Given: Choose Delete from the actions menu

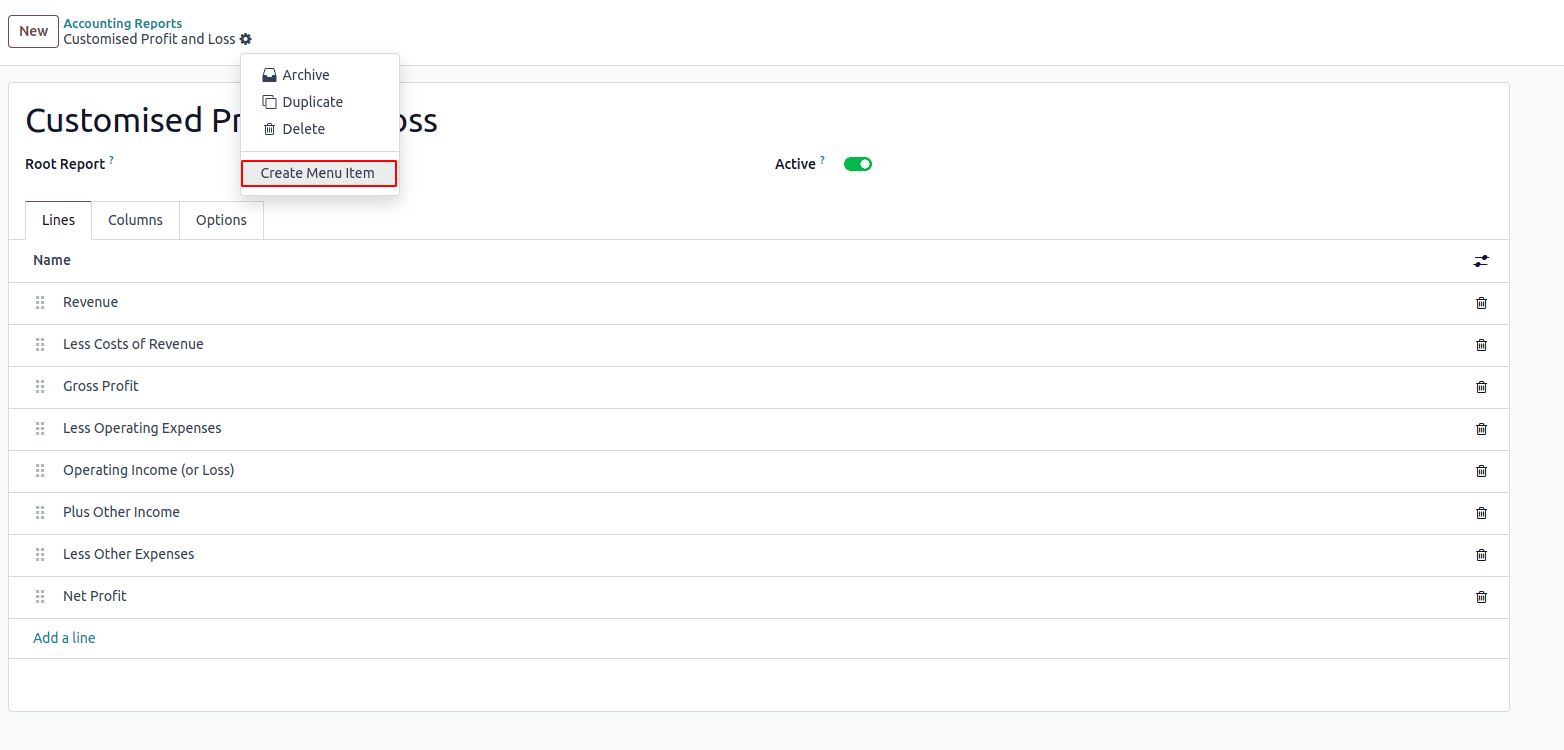Looking at the screenshot, I should coord(320,129).
